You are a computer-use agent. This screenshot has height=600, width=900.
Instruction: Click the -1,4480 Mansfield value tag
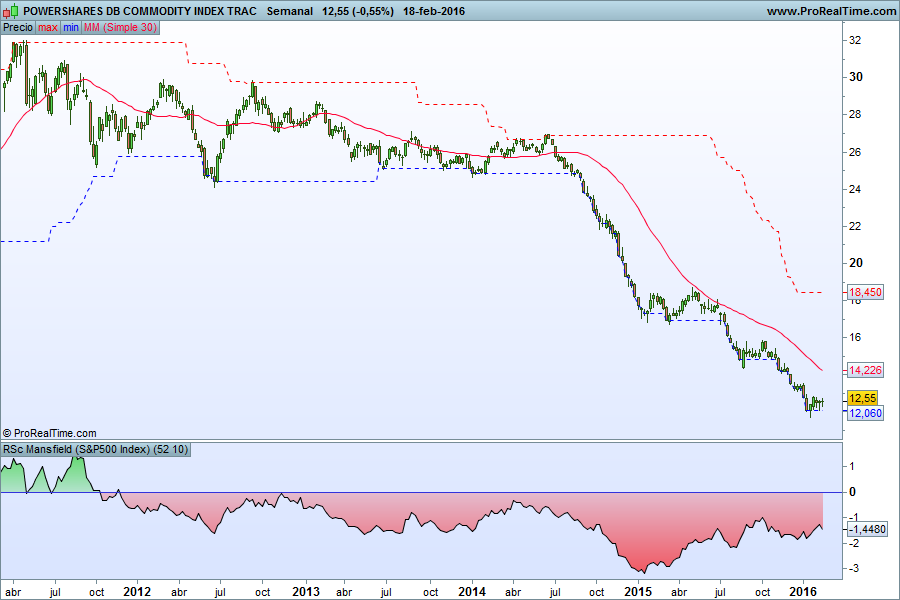[x=867, y=529]
